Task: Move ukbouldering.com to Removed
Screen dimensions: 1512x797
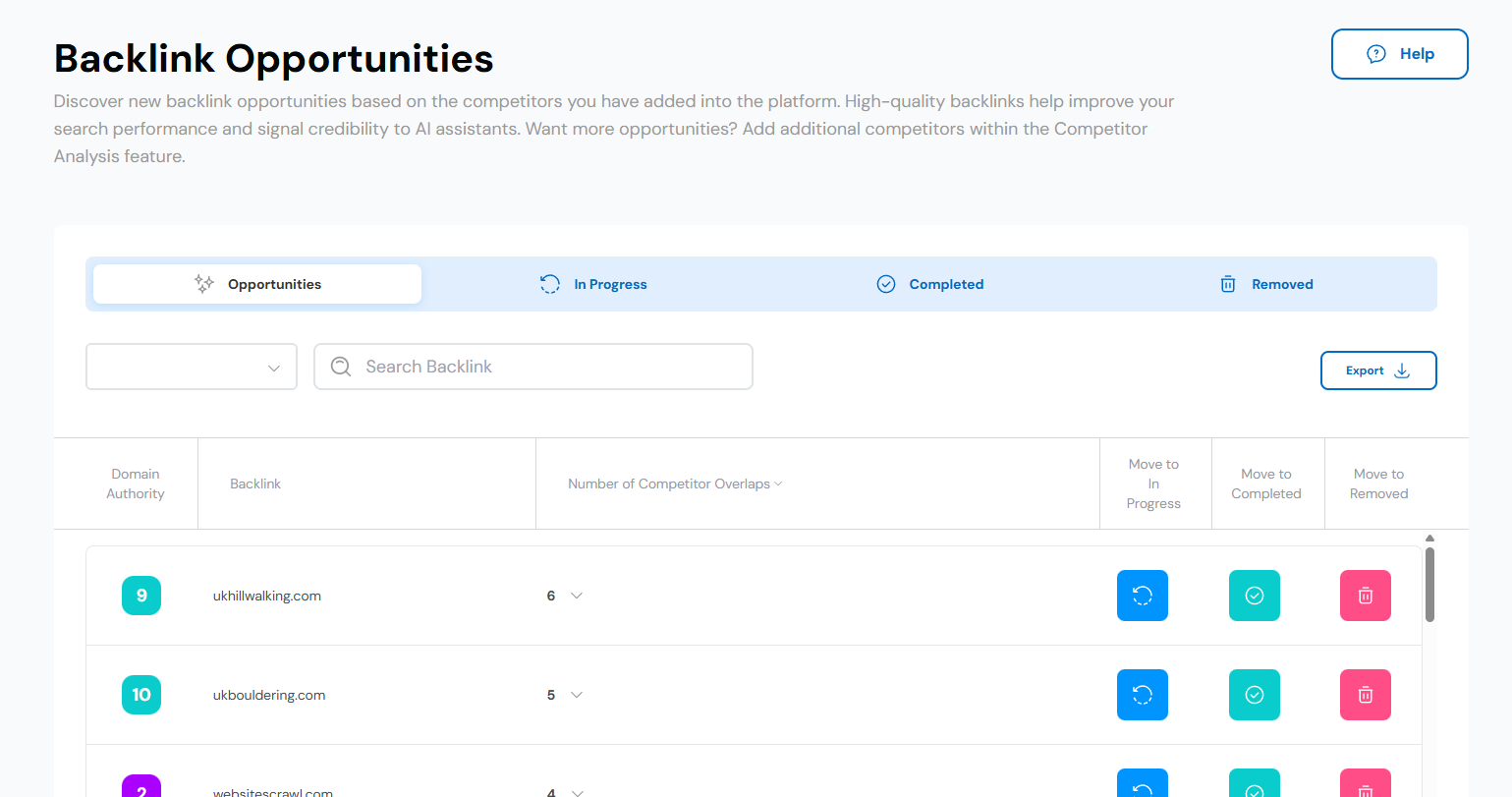Action: point(1366,695)
